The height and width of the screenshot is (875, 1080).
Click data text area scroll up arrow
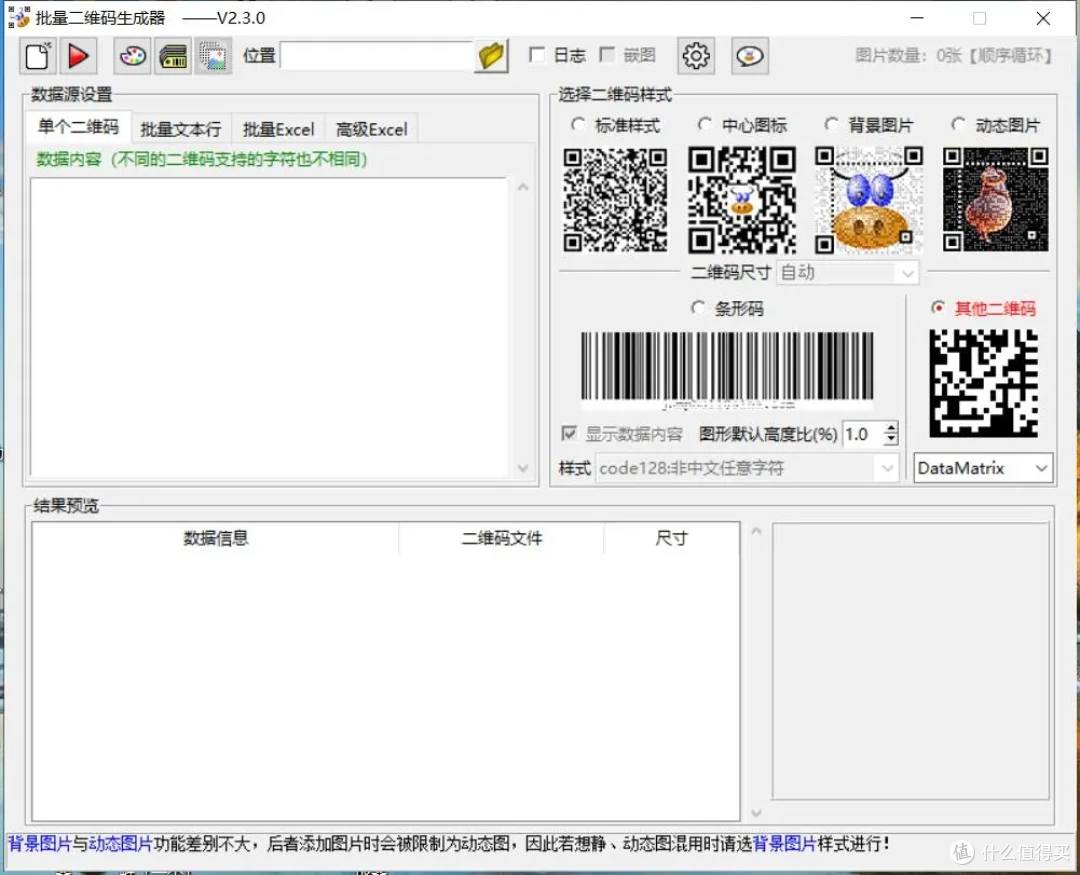[x=523, y=187]
